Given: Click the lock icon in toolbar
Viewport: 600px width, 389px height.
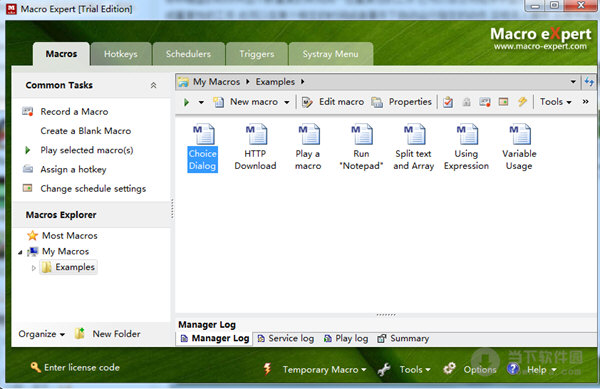Looking at the screenshot, I should [x=466, y=102].
